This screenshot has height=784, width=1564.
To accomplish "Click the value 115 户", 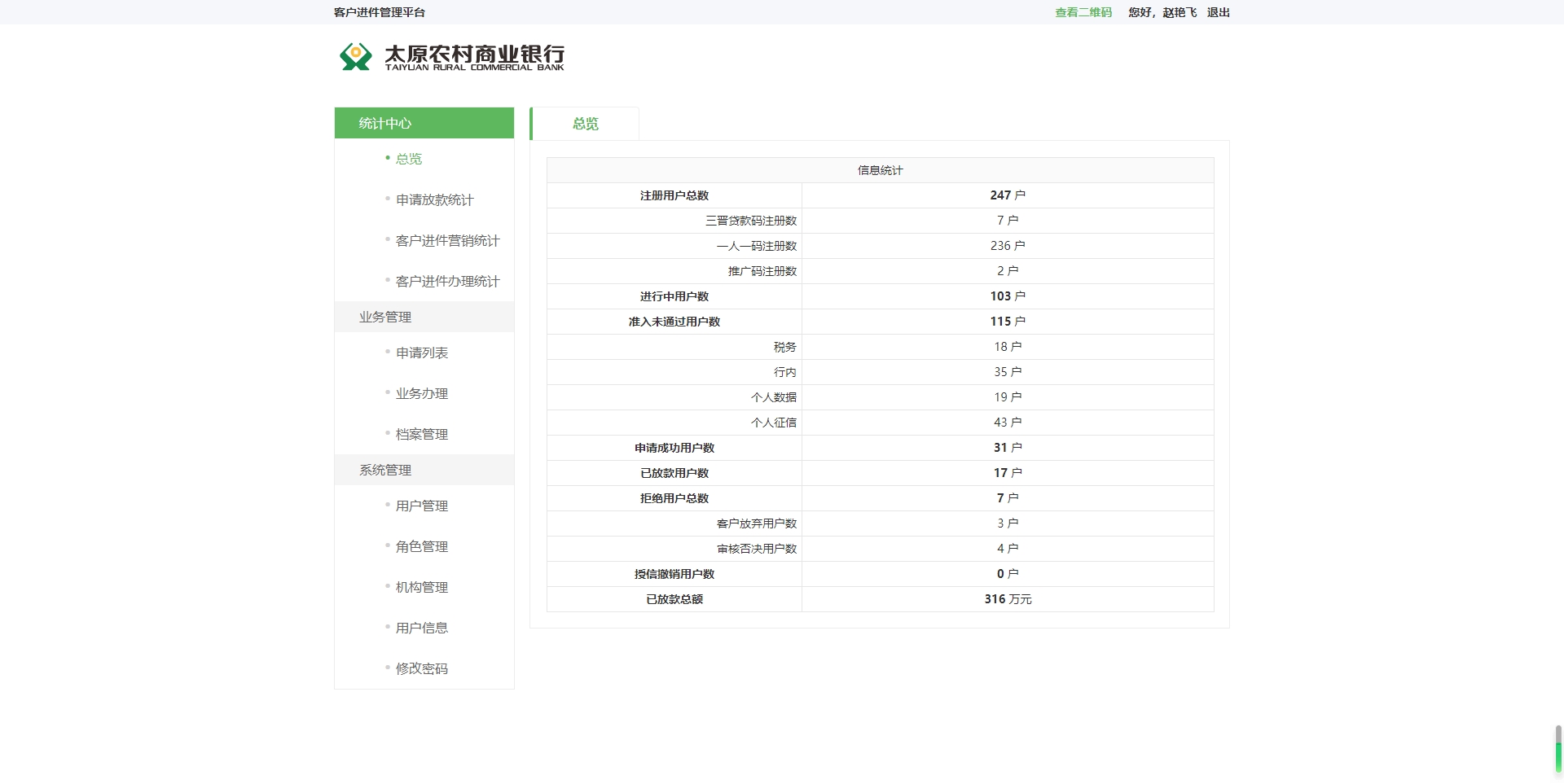I will click(x=1008, y=322).
